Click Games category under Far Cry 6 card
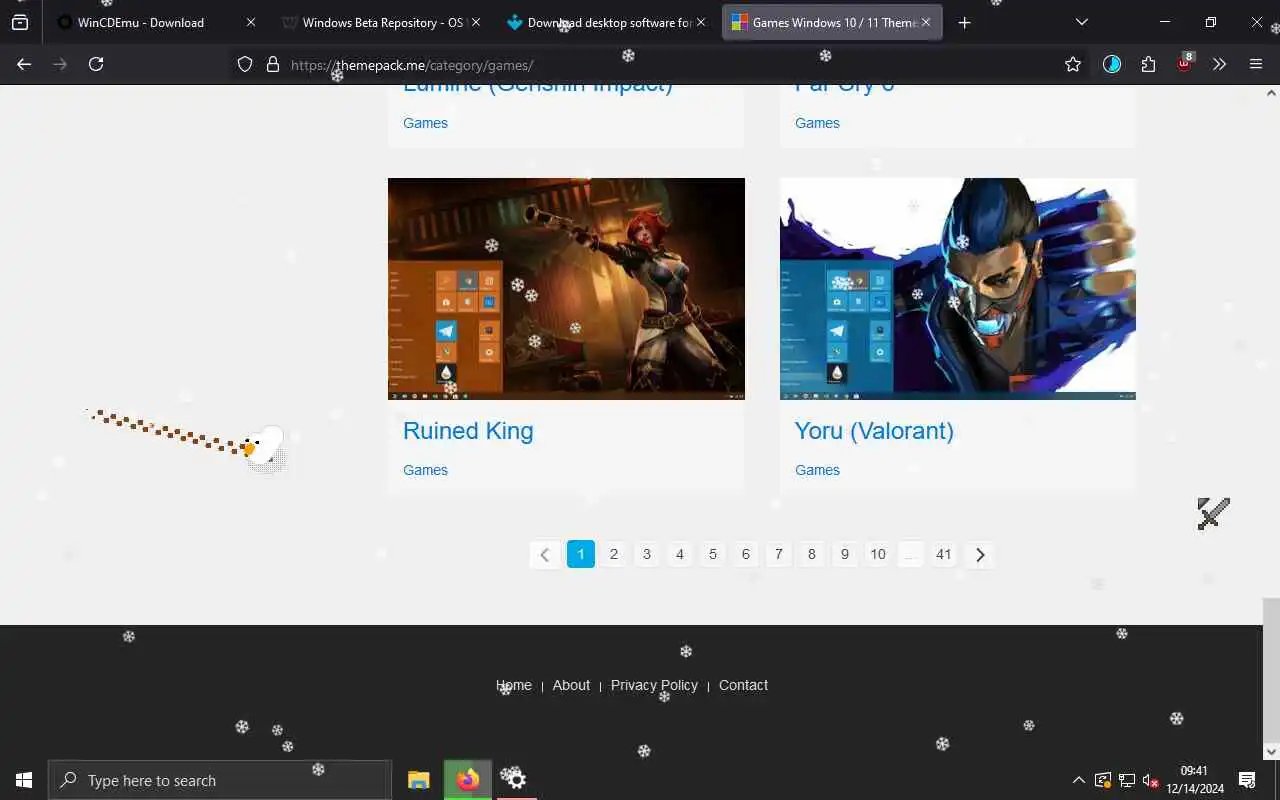Viewport: 1280px width, 800px height. [x=817, y=123]
